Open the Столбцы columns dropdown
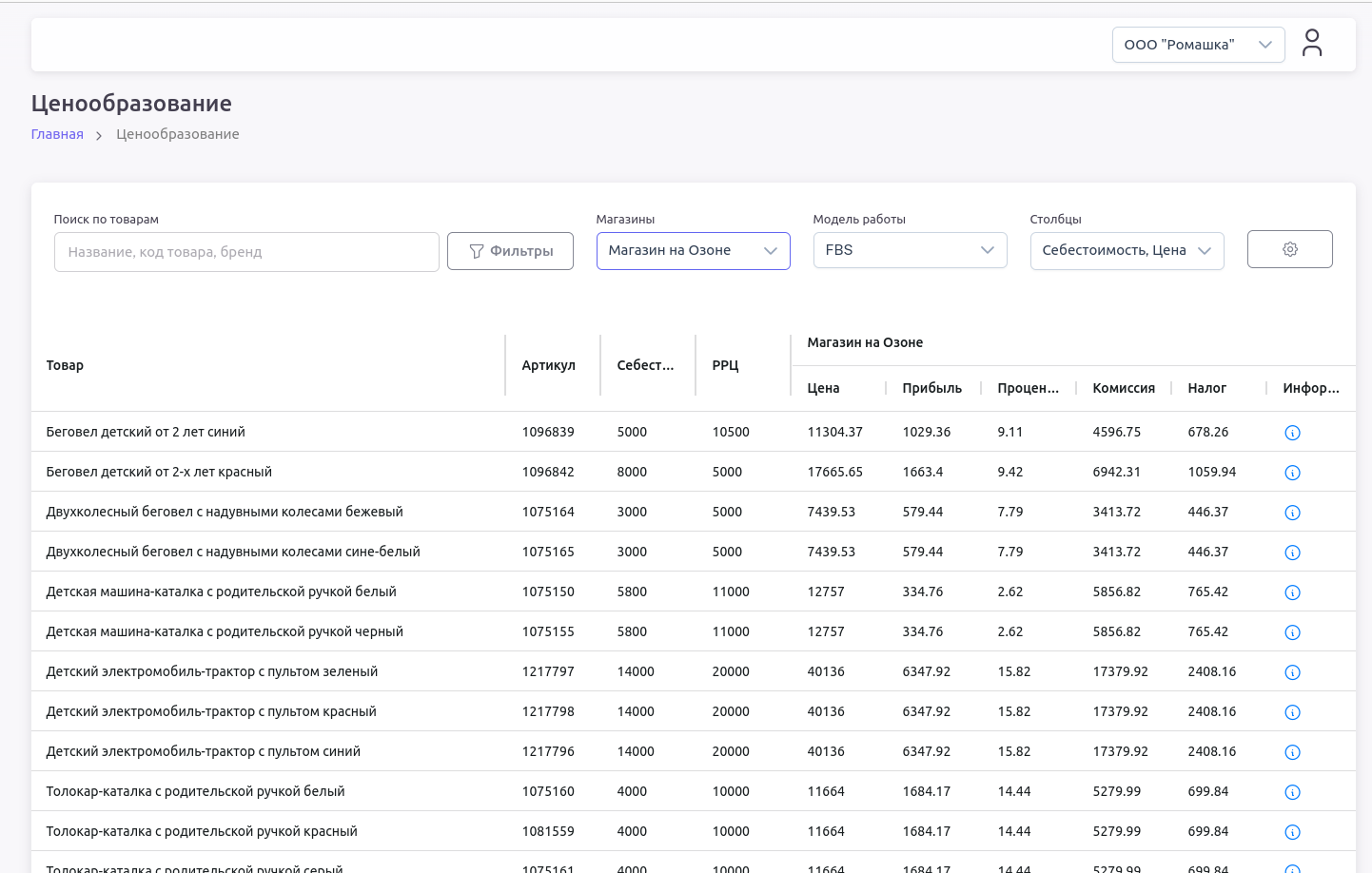 (x=1127, y=251)
